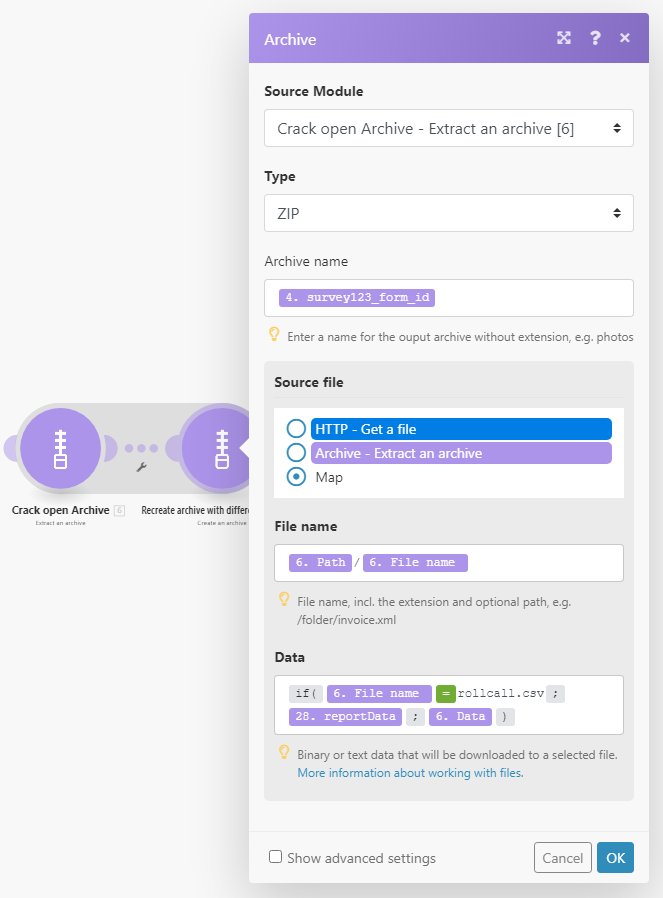Click the wrench icon between modules

(141, 467)
